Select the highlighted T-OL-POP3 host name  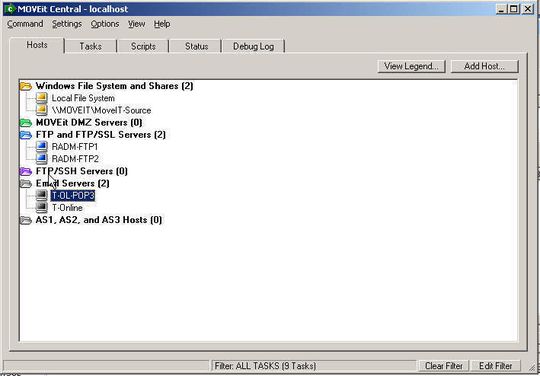[x=73, y=196]
